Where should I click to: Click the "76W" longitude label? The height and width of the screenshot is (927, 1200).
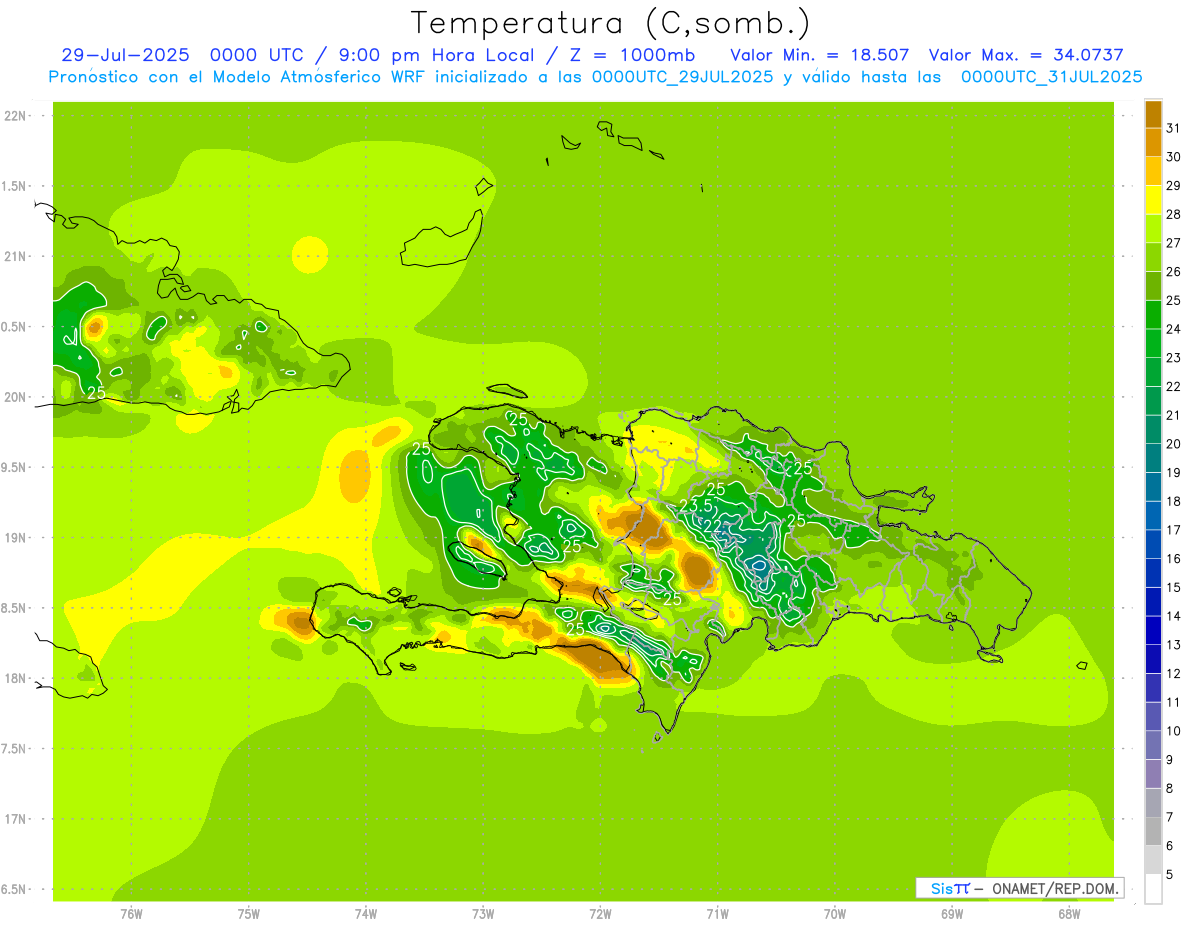pos(131,913)
